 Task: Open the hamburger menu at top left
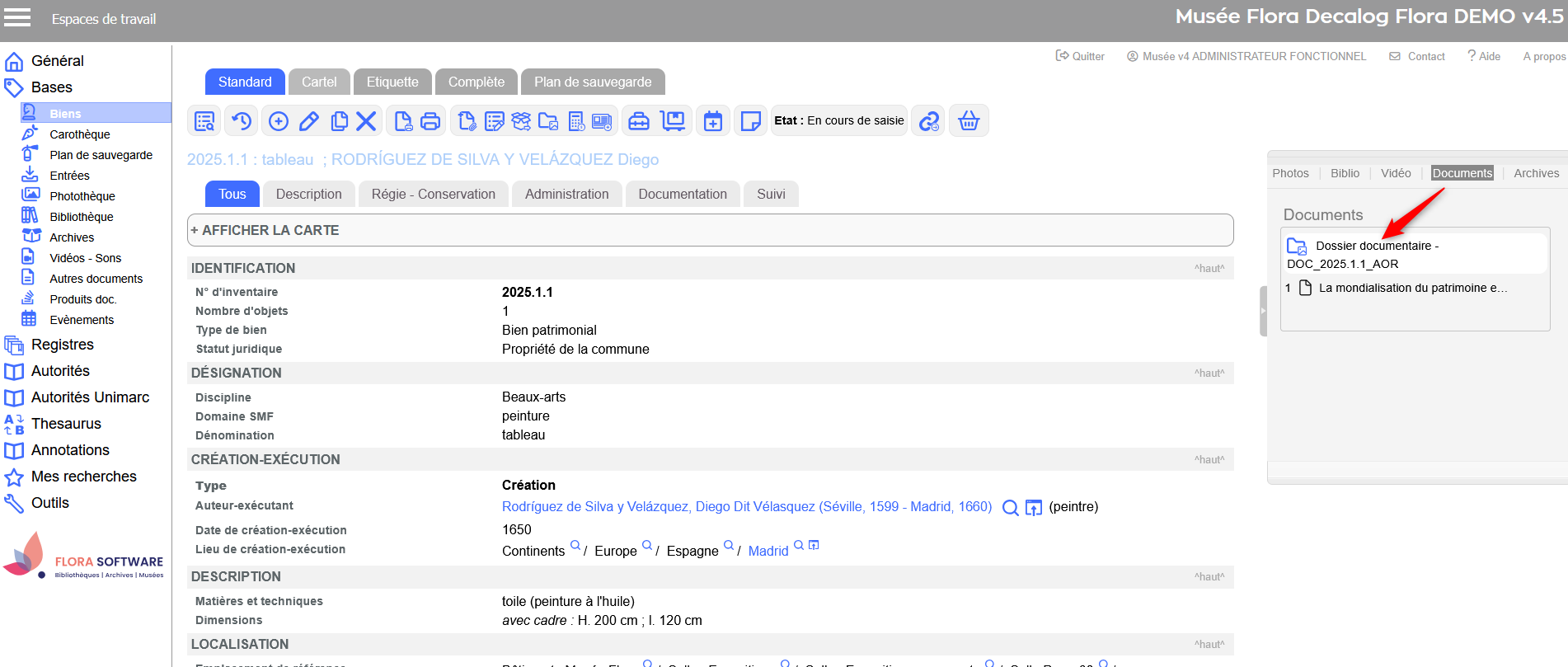coord(17,18)
